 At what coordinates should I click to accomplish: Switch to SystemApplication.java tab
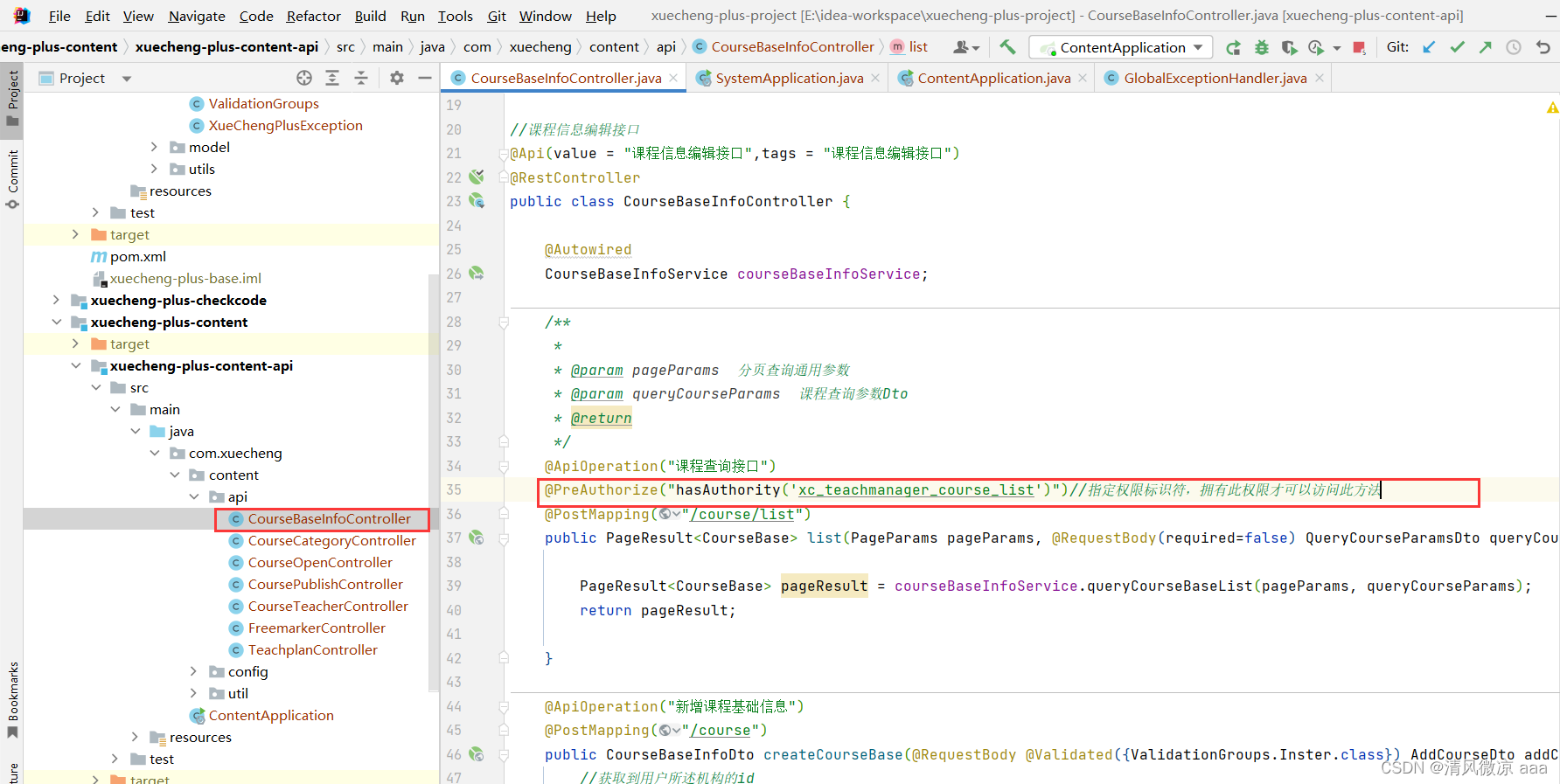point(789,78)
